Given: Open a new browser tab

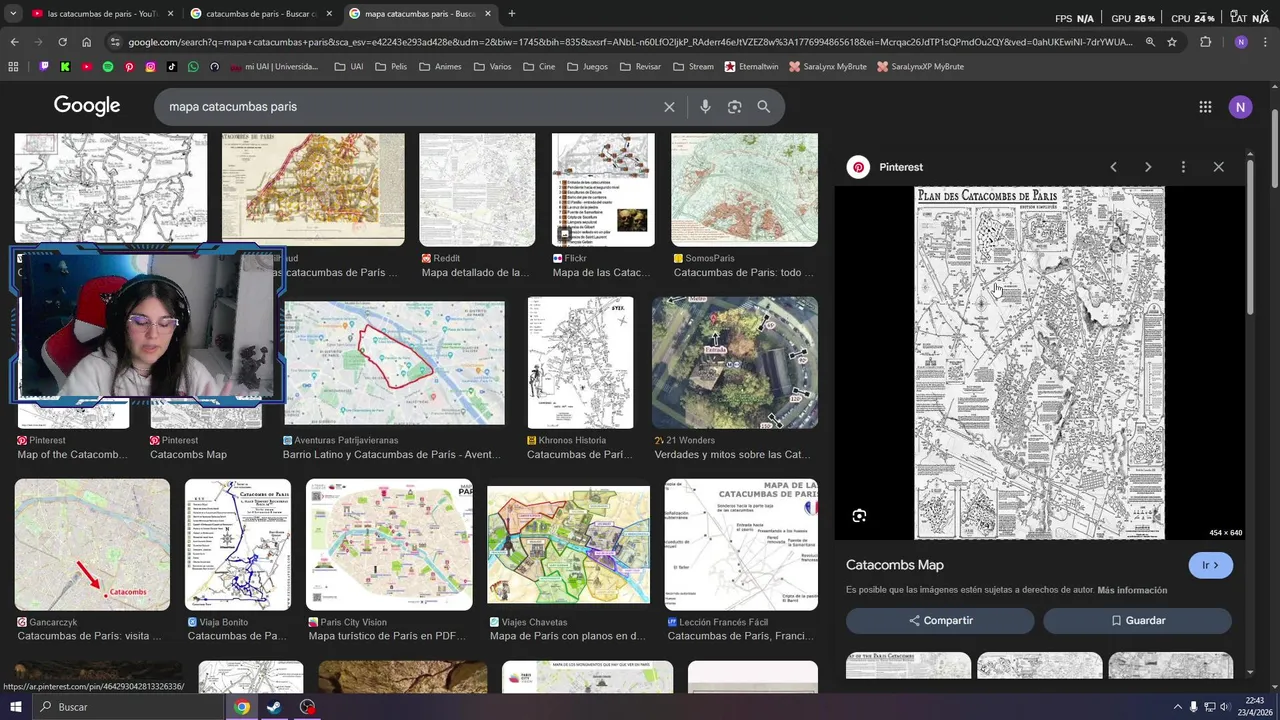Looking at the screenshot, I should 512,14.
